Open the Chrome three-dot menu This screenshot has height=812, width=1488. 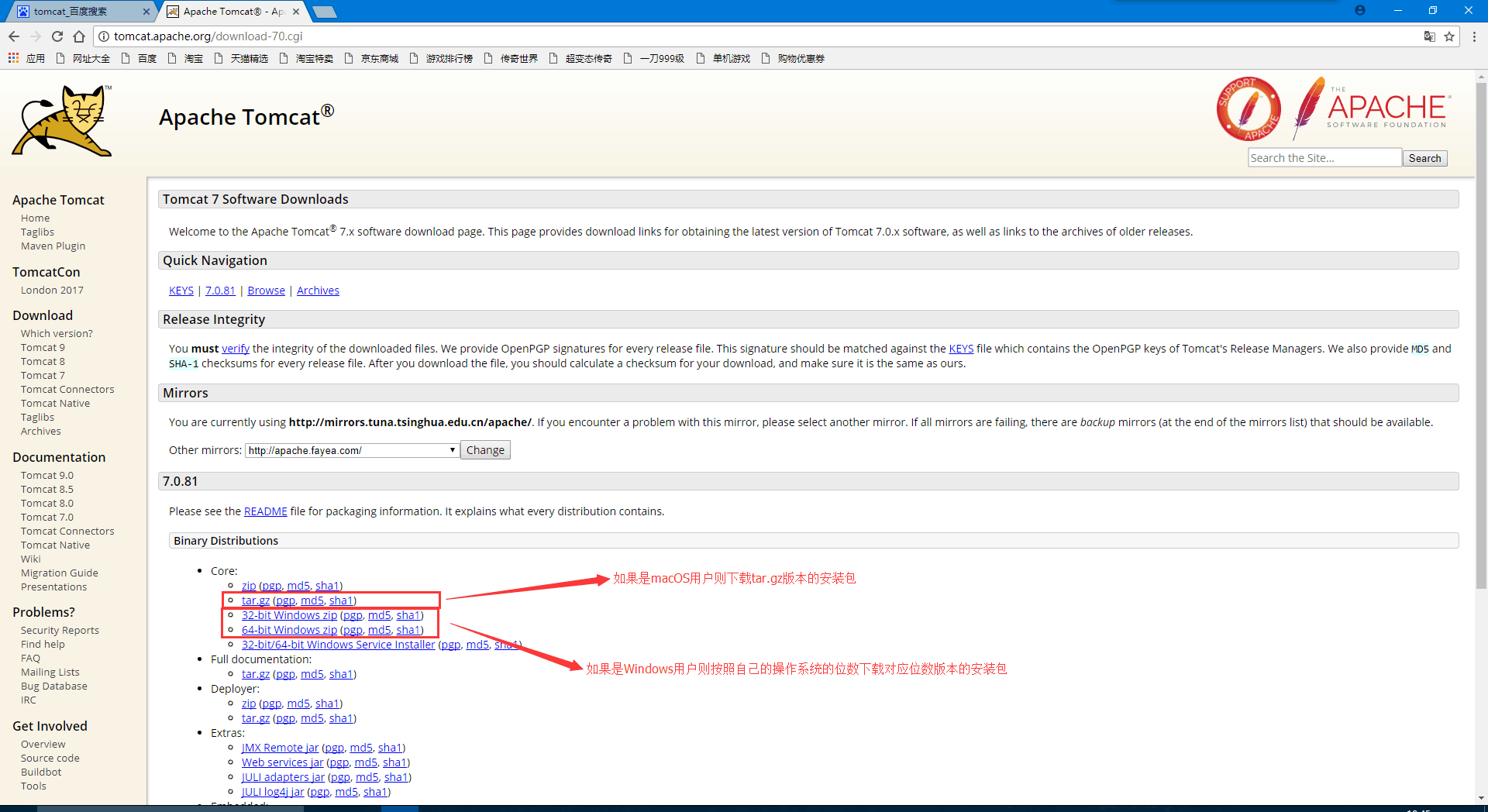tap(1475, 36)
